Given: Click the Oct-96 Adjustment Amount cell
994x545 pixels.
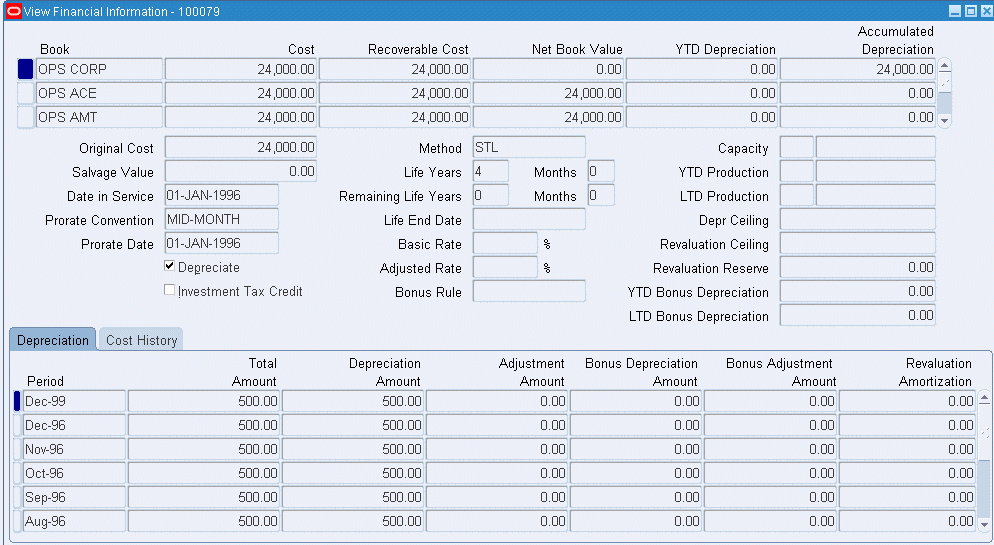Looking at the screenshot, I should point(497,473).
